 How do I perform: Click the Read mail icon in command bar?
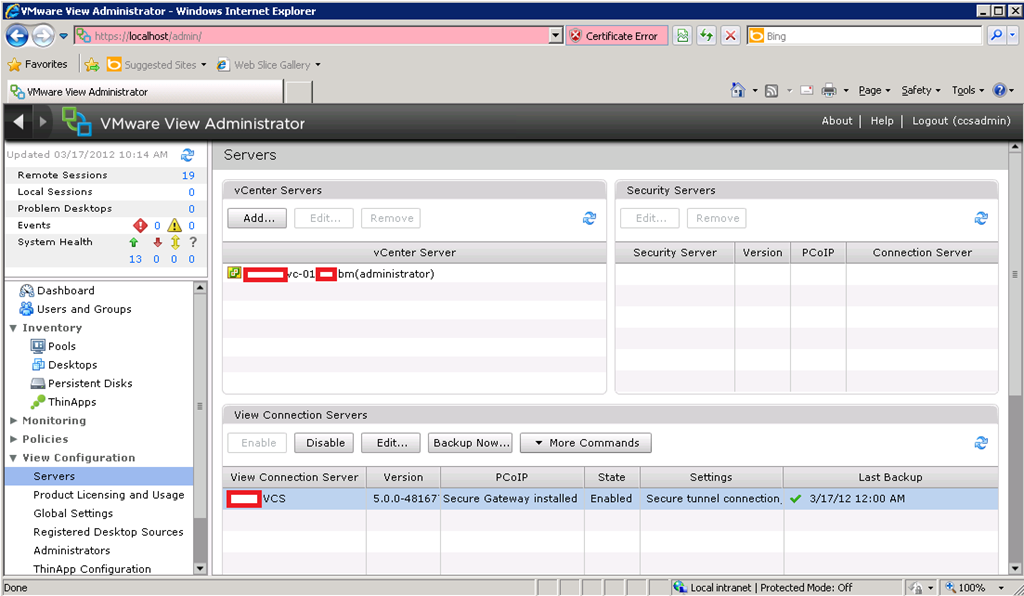(x=807, y=90)
